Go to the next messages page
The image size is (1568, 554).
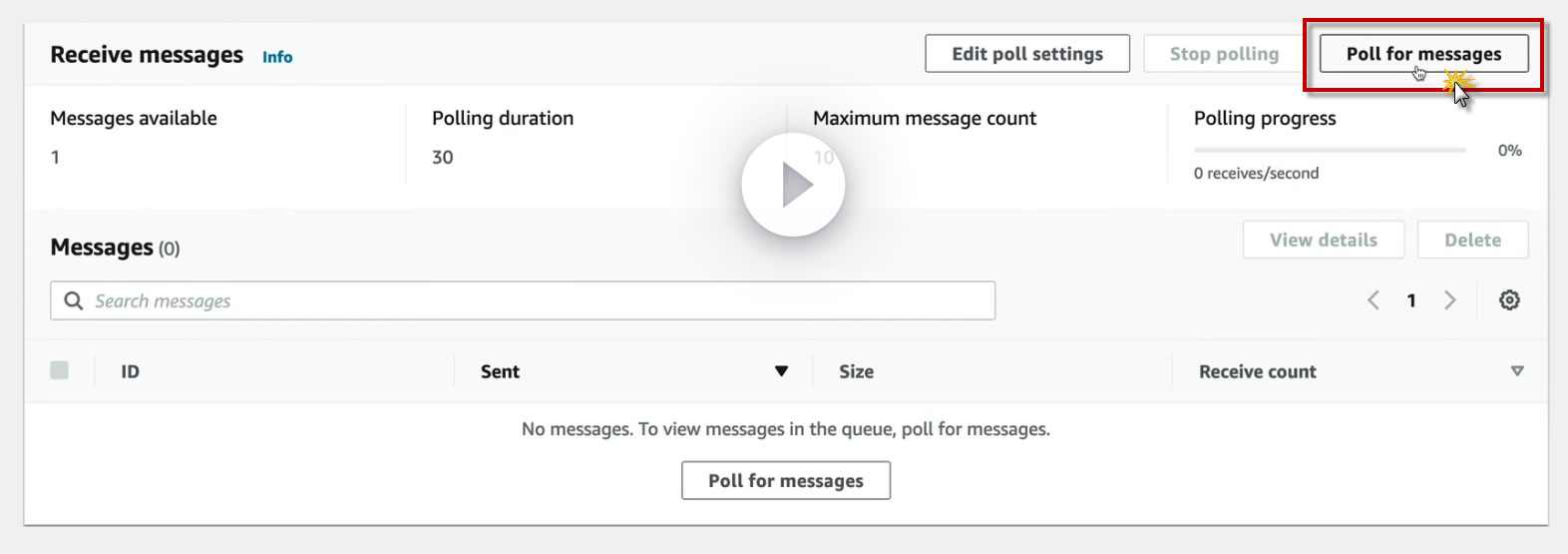click(x=1450, y=300)
